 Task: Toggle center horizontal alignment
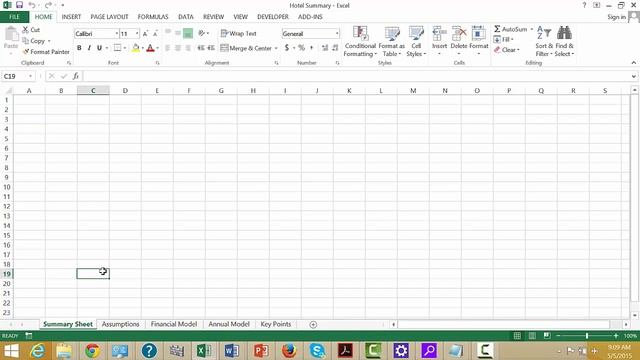(x=178, y=48)
